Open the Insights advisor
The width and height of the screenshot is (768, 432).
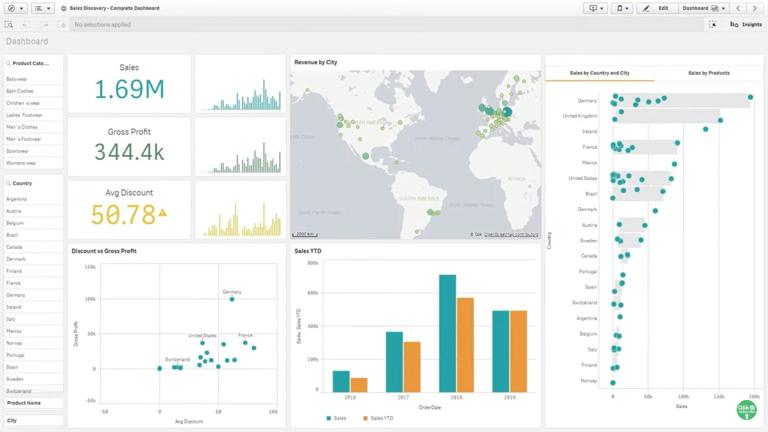[746, 24]
